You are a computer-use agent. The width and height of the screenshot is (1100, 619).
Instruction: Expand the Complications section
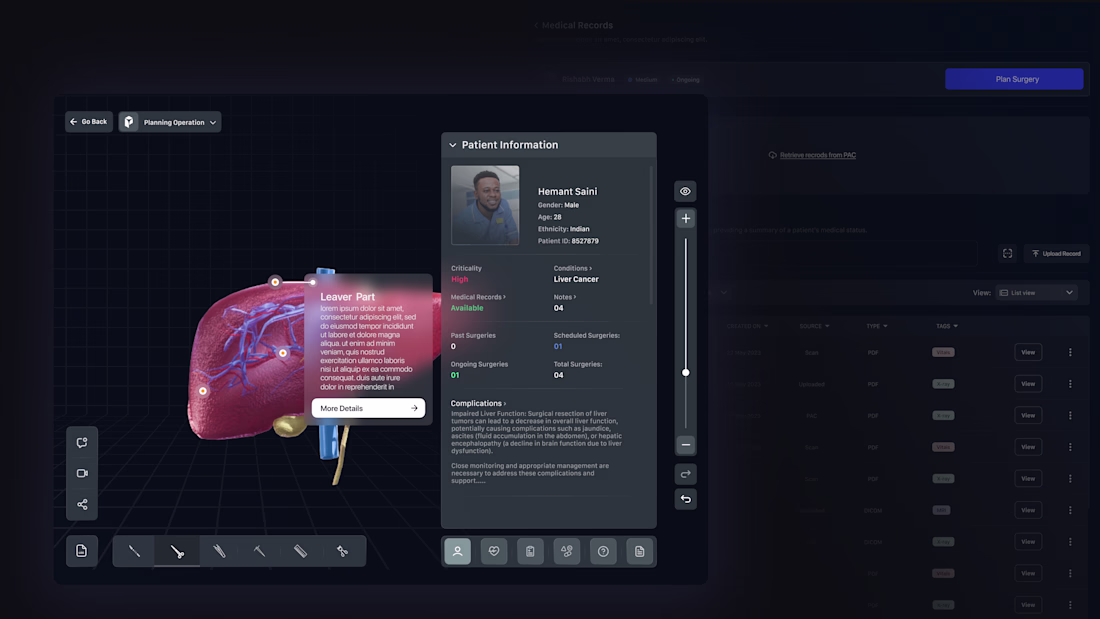tap(478, 404)
